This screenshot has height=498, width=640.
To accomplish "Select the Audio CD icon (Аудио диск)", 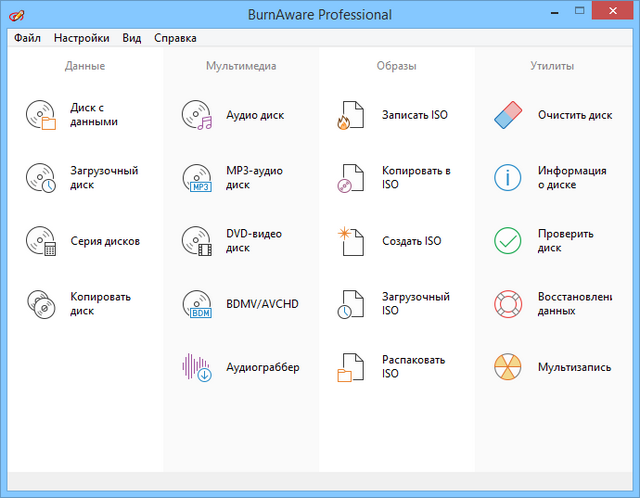I will [x=197, y=115].
